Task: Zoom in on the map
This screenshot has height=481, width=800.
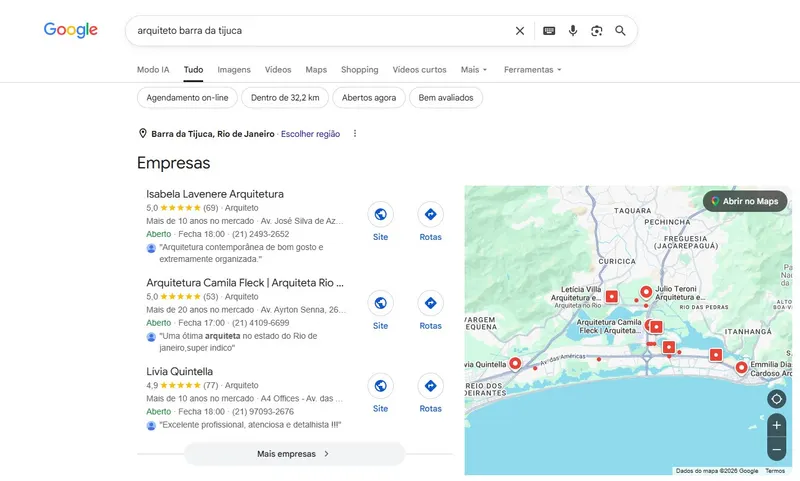Action: click(777, 425)
